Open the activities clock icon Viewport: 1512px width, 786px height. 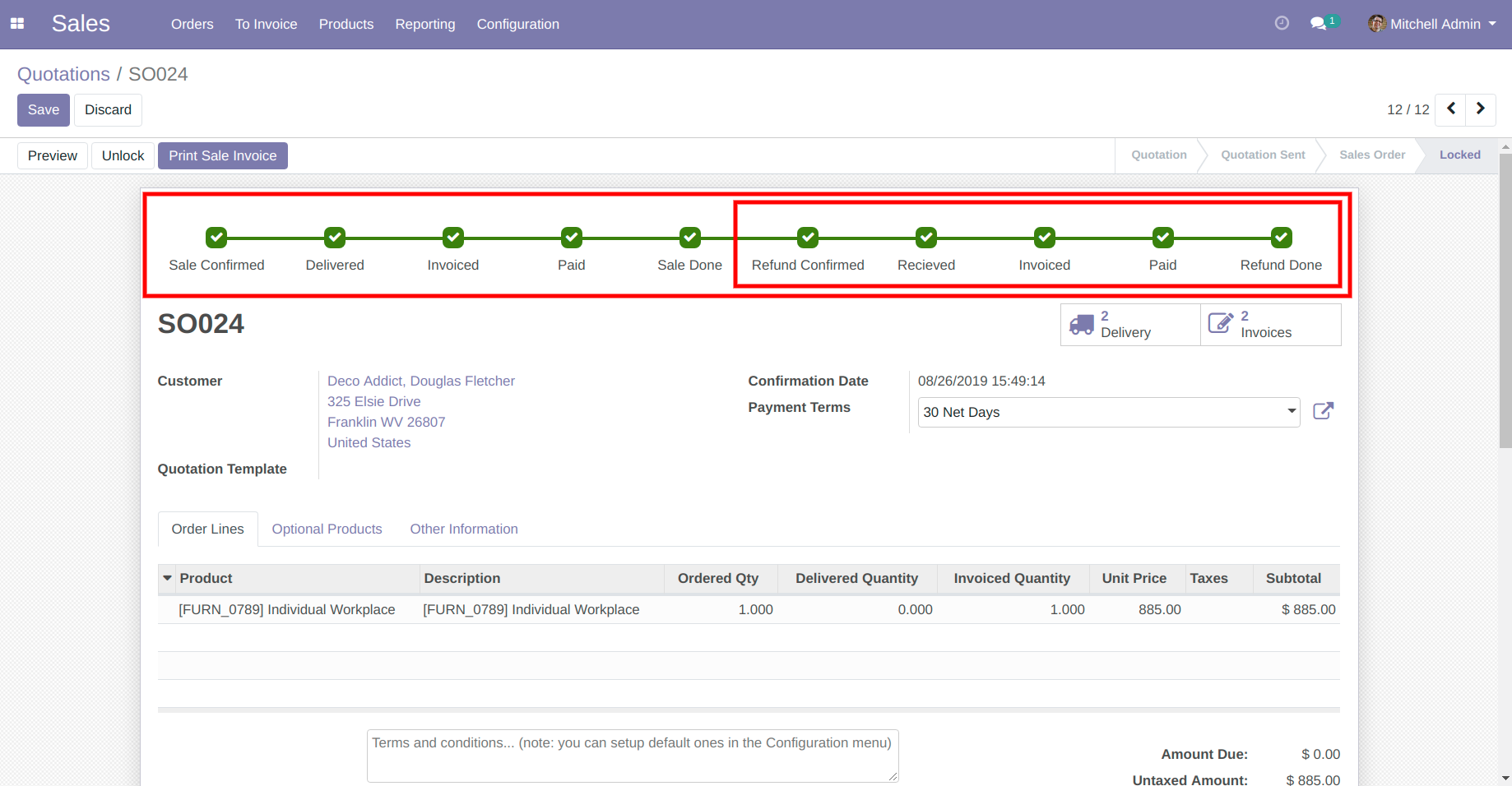pos(1282,24)
